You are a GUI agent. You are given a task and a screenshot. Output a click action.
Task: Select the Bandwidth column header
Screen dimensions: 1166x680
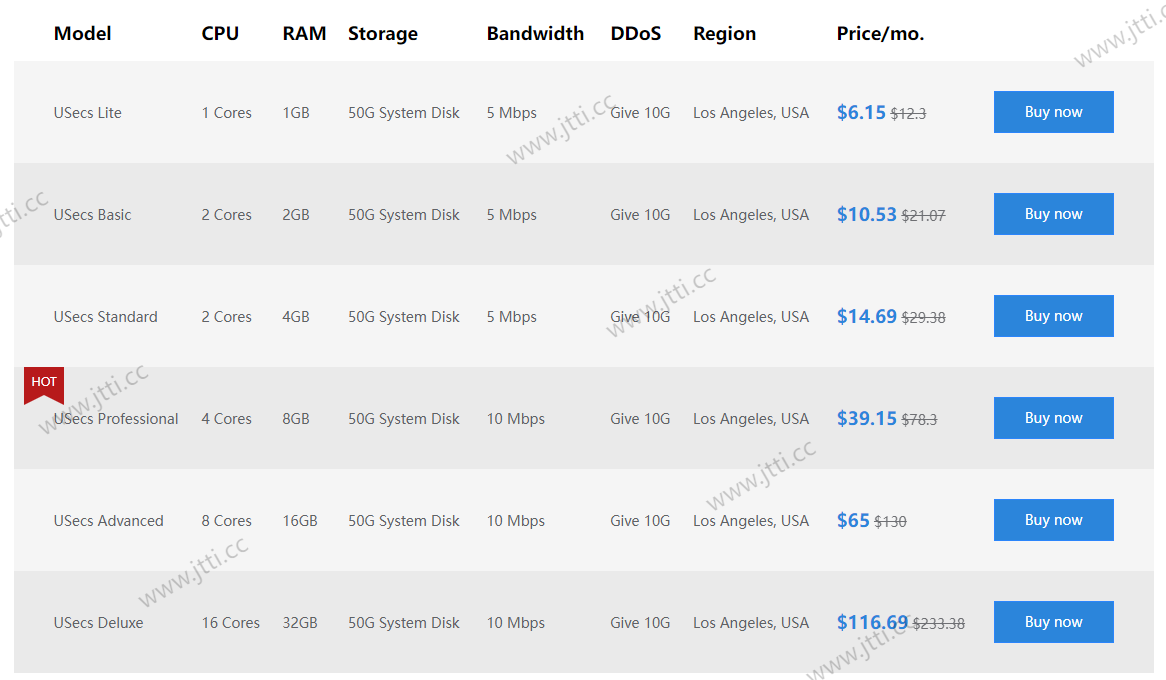[535, 33]
